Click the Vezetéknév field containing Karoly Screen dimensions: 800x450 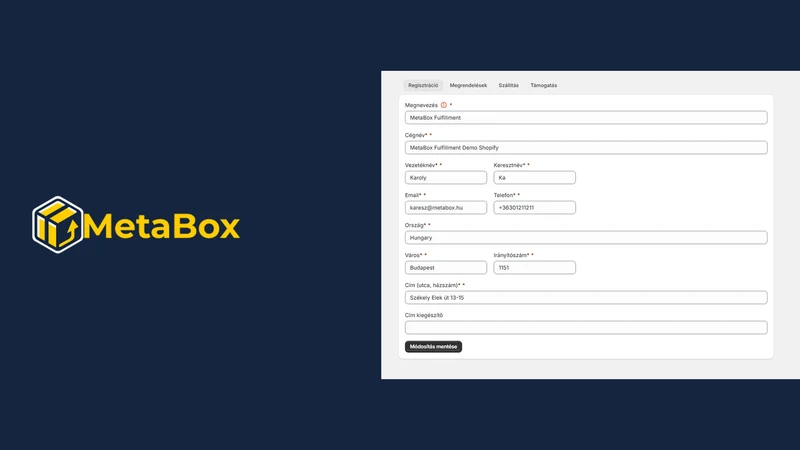[x=445, y=178]
